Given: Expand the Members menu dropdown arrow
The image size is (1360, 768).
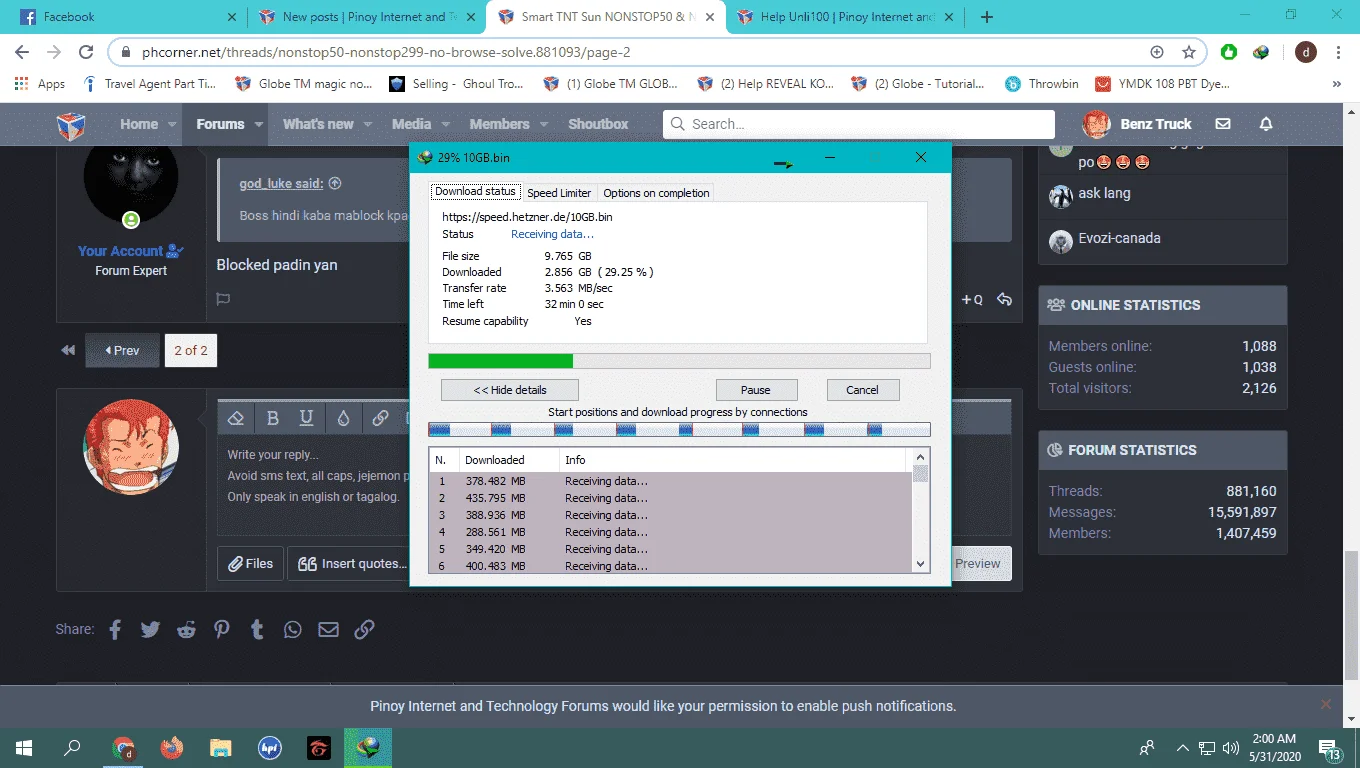Looking at the screenshot, I should pyautogui.click(x=544, y=125).
